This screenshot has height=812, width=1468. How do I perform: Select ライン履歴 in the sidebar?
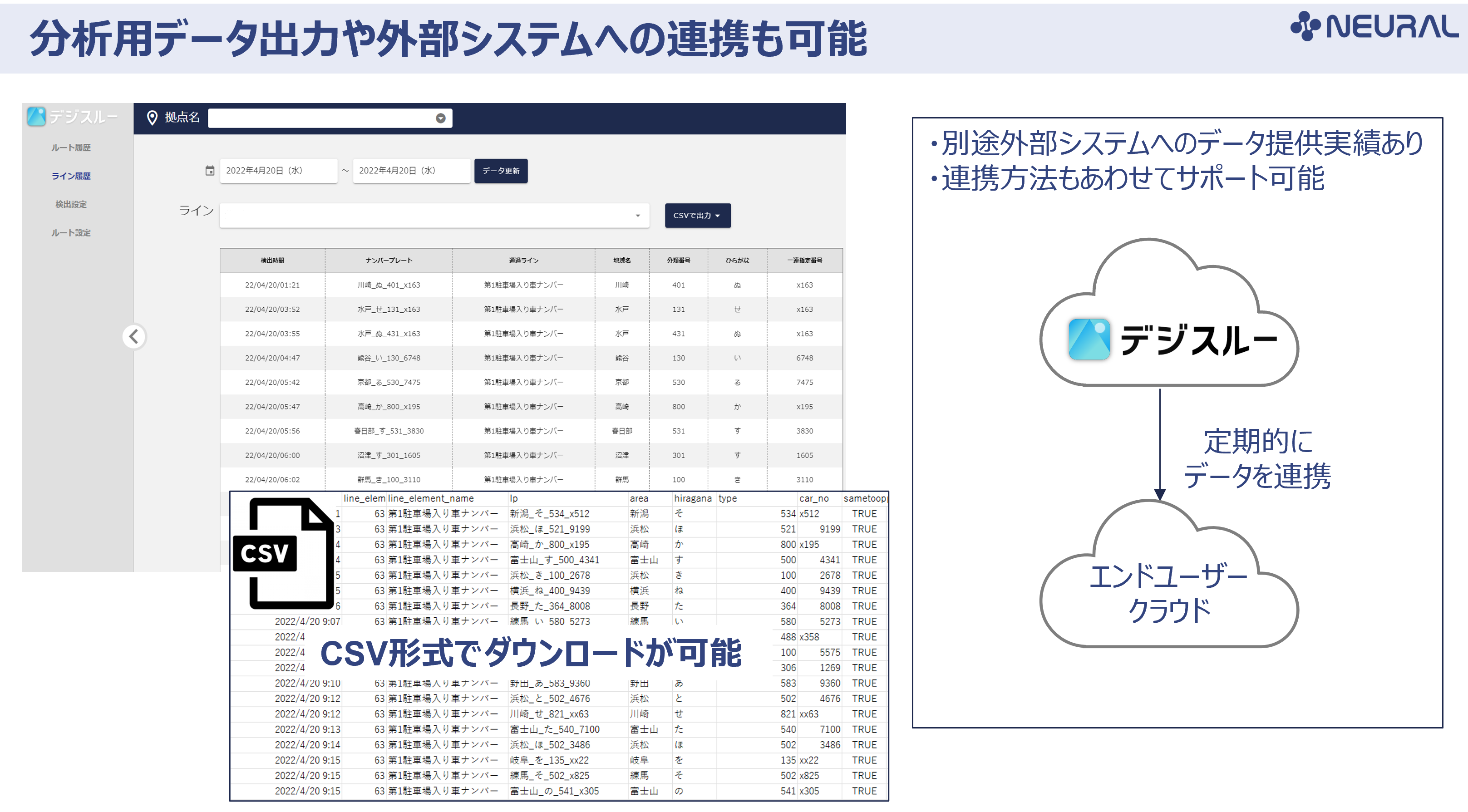pyautogui.click(x=71, y=176)
